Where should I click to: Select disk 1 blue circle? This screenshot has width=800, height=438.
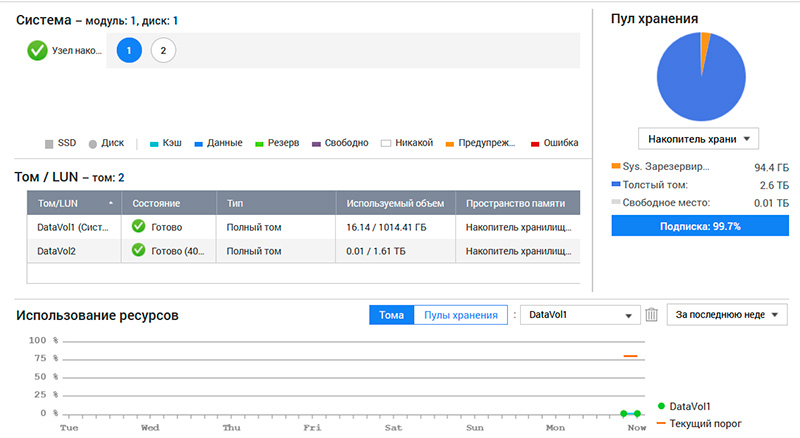129,50
